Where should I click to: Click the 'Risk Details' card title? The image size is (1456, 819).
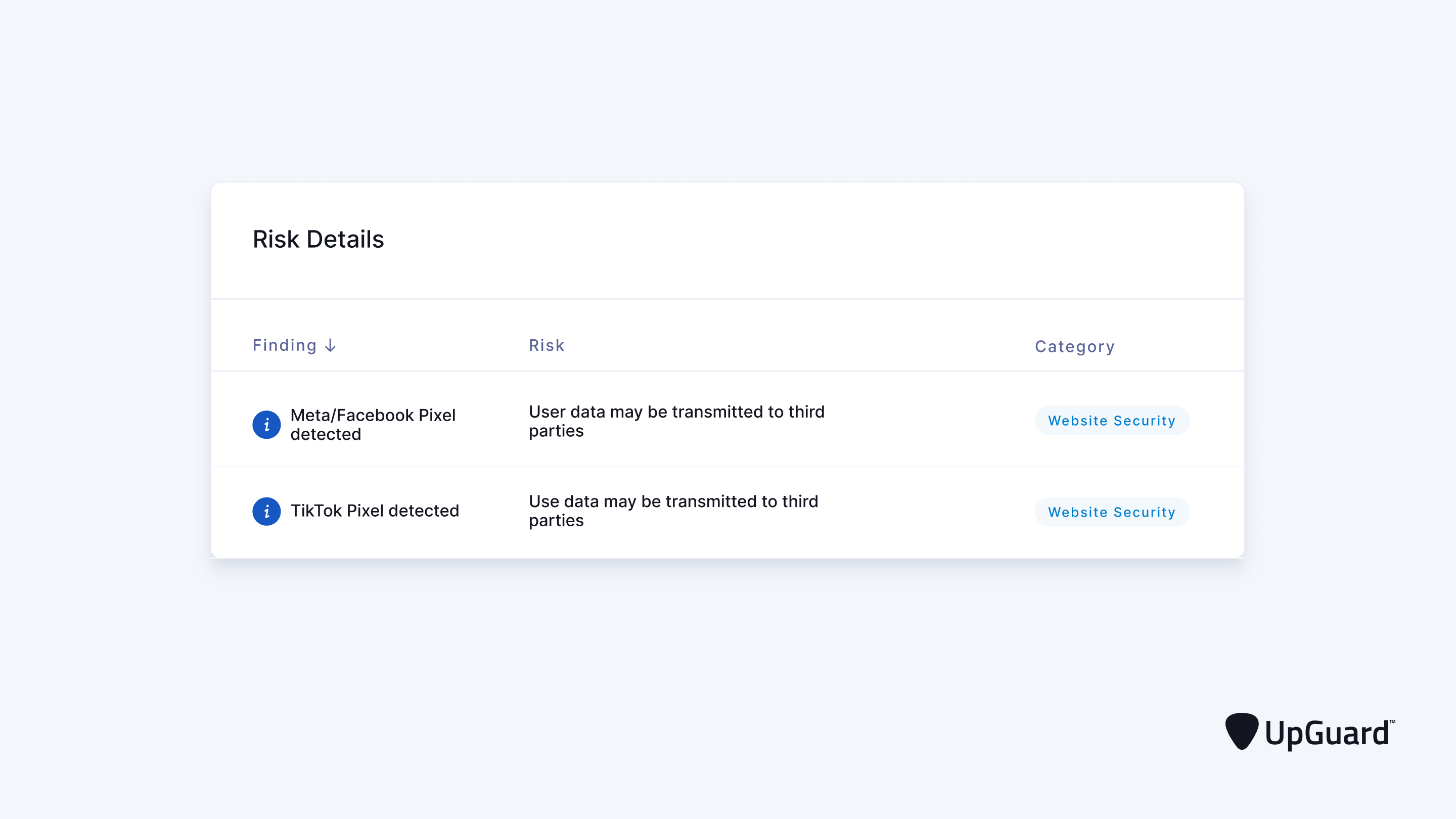point(318,239)
